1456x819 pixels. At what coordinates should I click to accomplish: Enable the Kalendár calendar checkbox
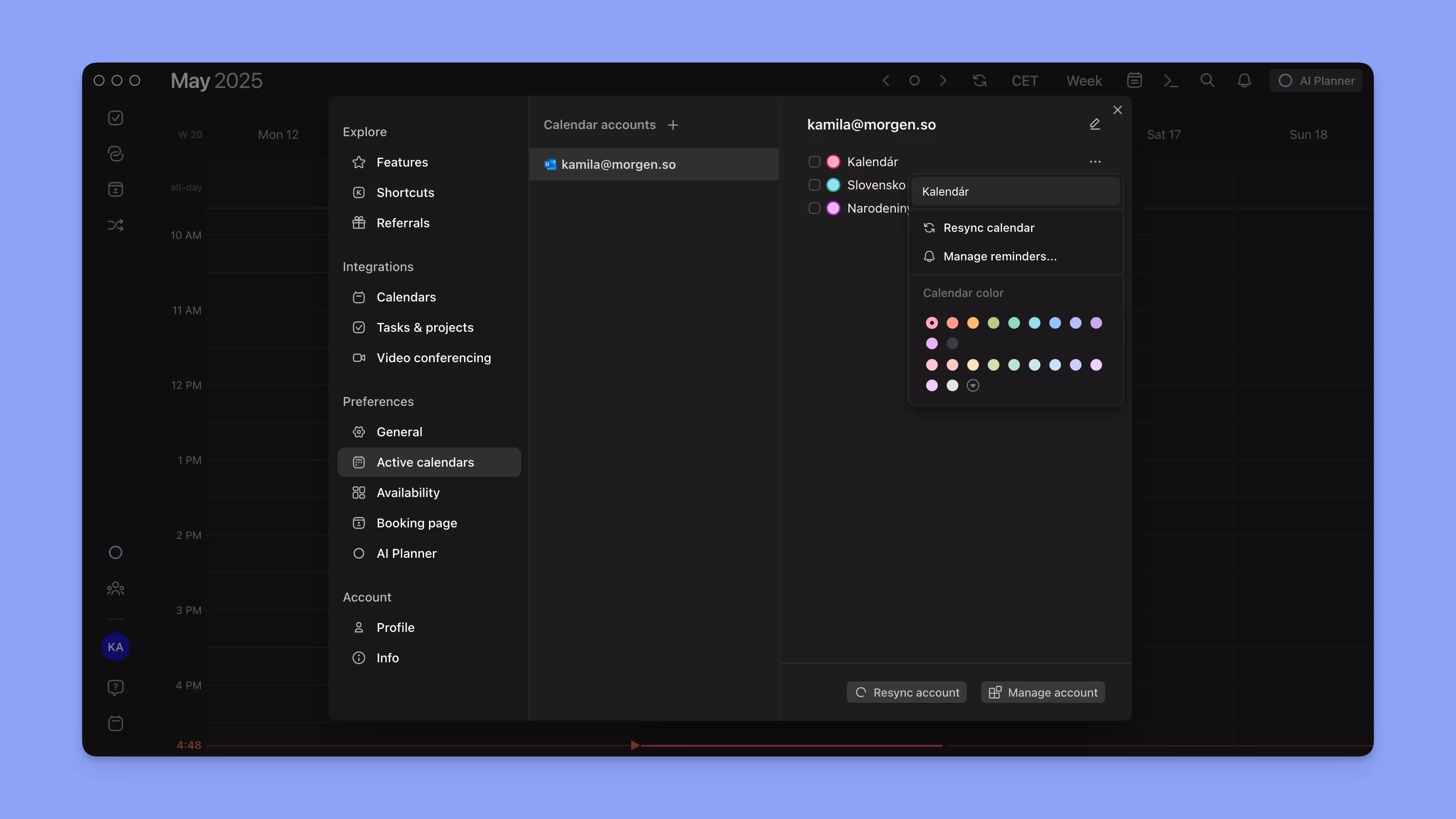click(x=815, y=161)
